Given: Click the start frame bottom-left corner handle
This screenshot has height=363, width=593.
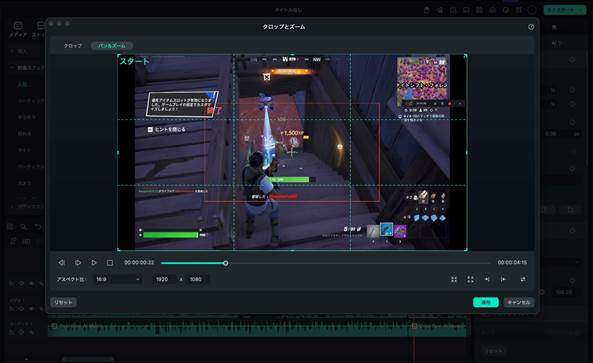Looking at the screenshot, I should (118, 250).
